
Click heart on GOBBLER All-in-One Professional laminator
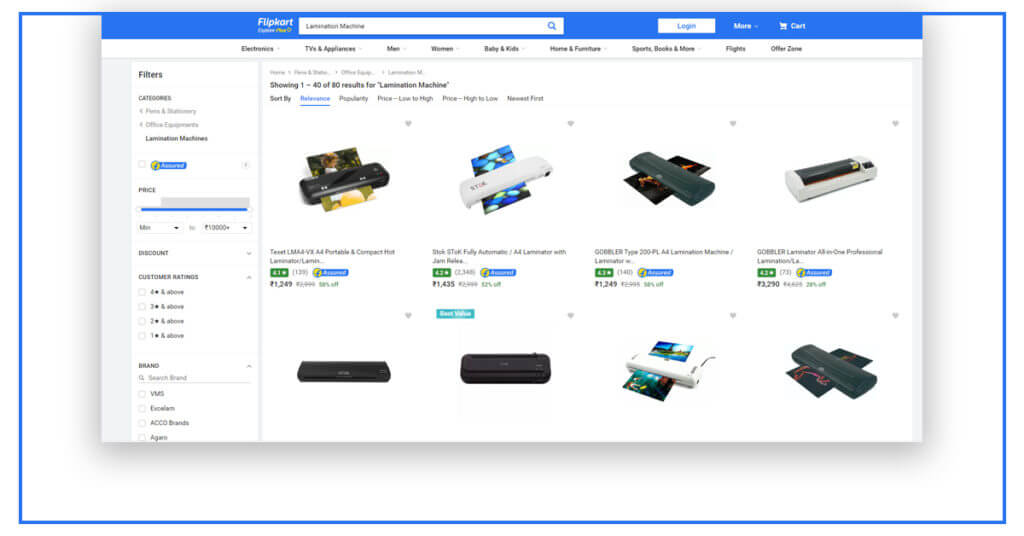pos(895,123)
